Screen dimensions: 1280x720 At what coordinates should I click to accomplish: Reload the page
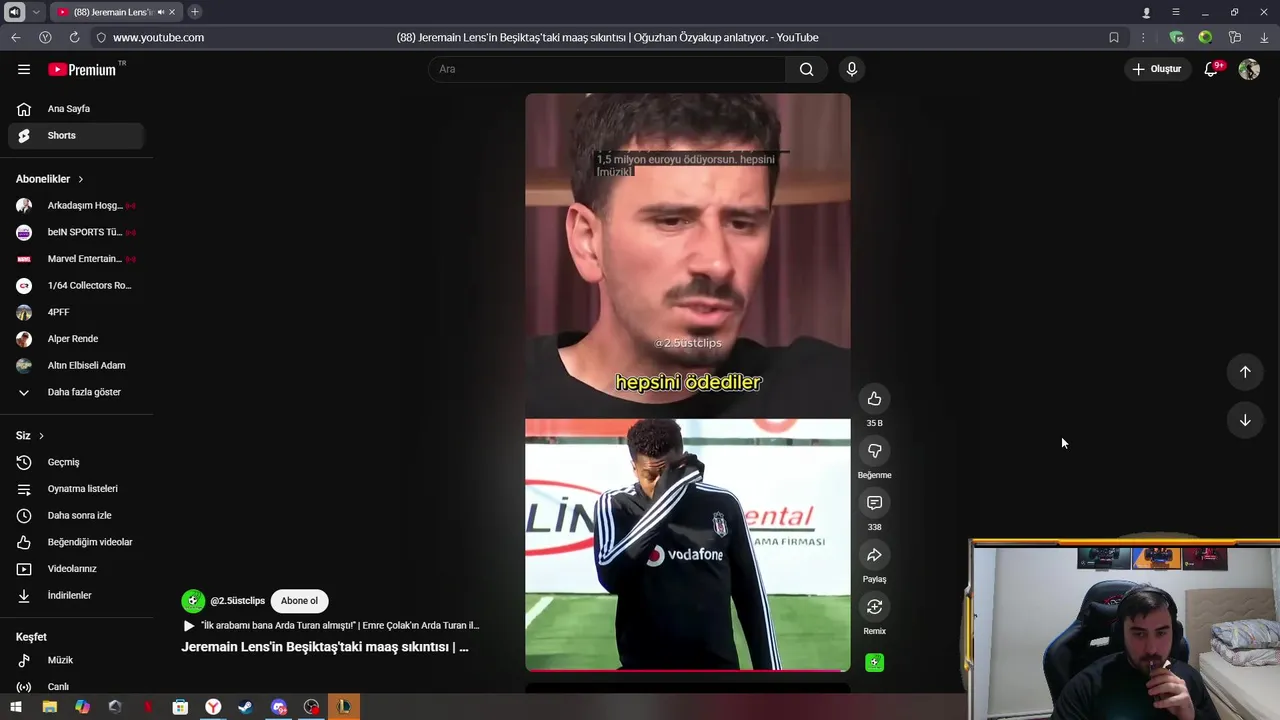[74, 37]
